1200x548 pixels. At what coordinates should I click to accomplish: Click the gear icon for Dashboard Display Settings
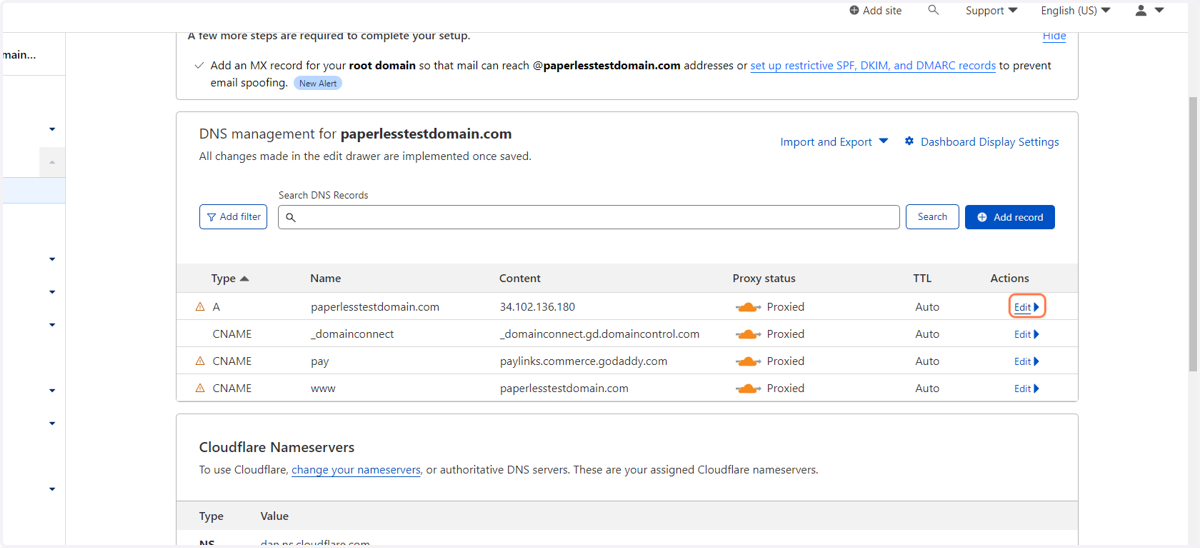[x=909, y=142]
